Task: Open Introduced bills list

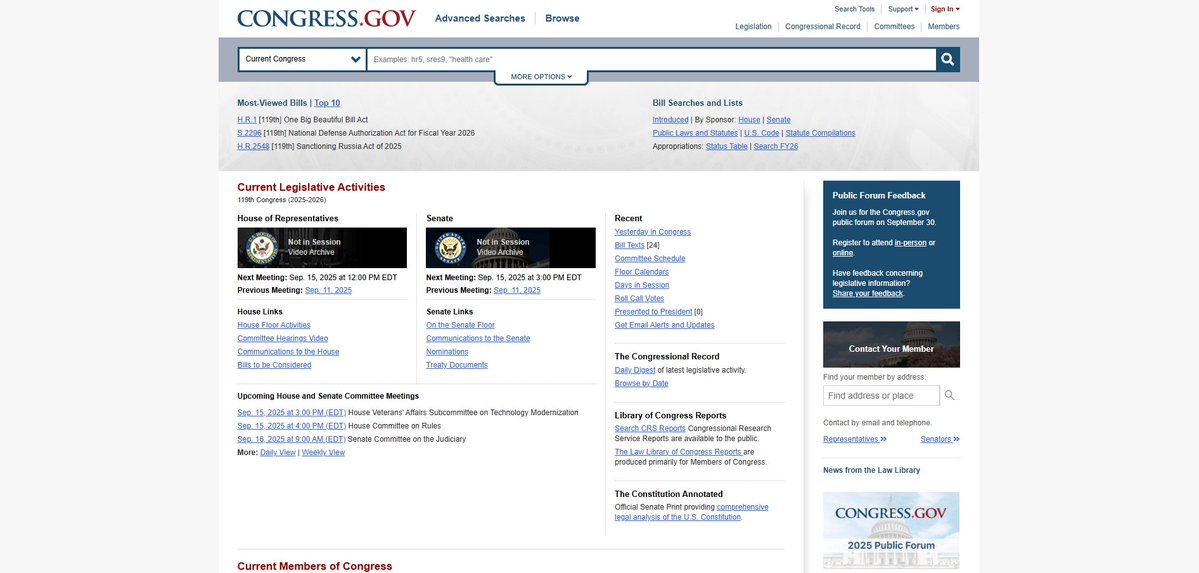Action: pyautogui.click(x=671, y=120)
